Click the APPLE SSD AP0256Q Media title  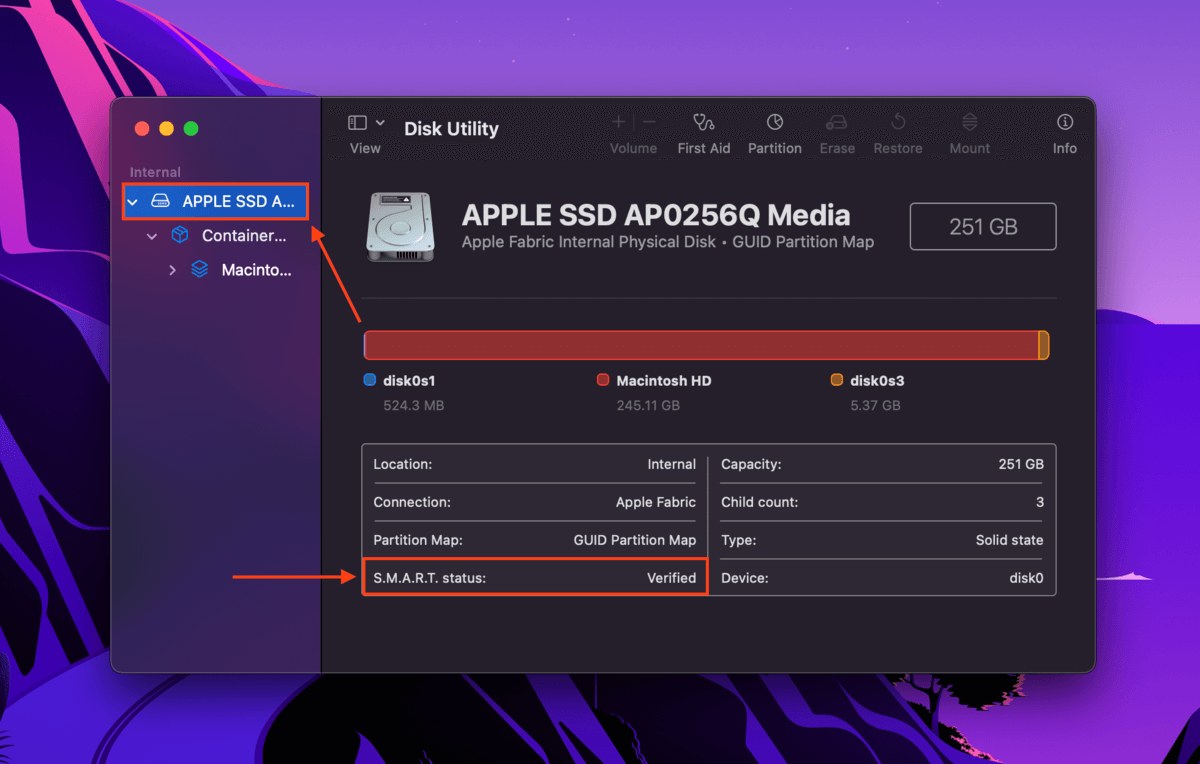(656, 215)
